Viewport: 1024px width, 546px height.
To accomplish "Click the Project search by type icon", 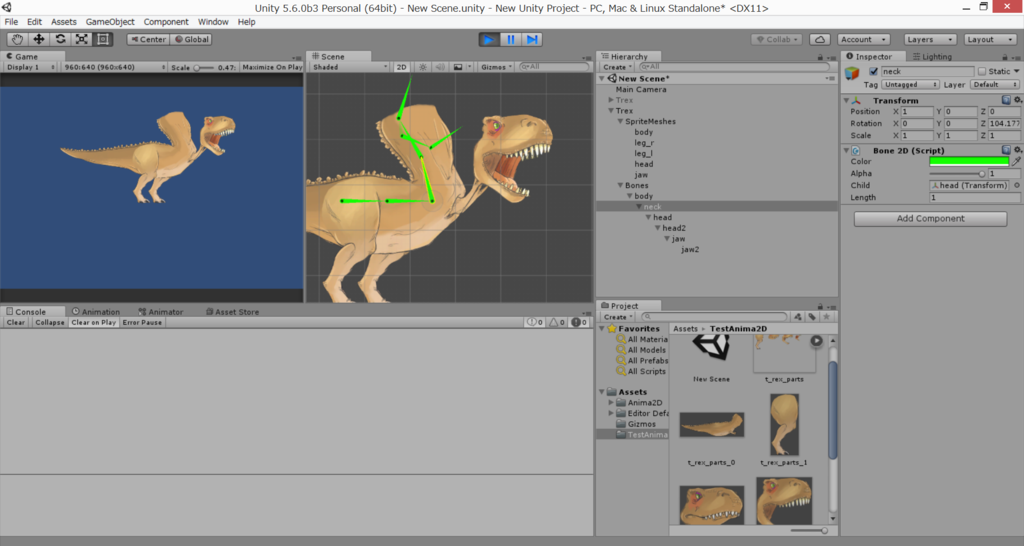I will click(x=797, y=317).
